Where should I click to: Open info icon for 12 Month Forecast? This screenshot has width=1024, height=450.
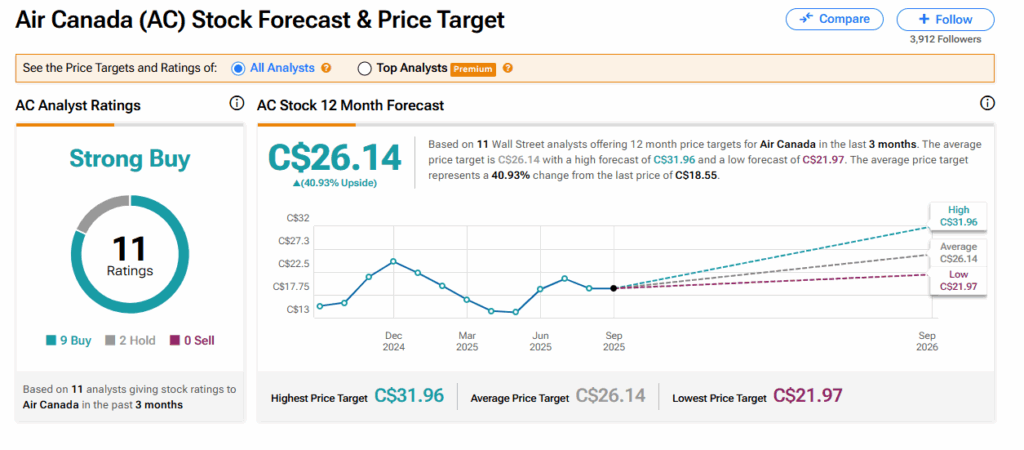click(x=988, y=103)
